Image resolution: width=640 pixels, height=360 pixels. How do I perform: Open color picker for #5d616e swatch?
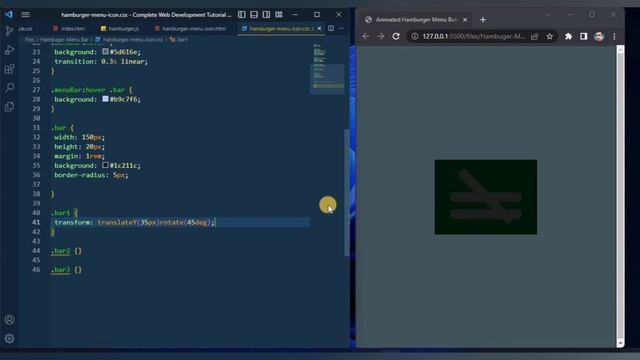105,52
